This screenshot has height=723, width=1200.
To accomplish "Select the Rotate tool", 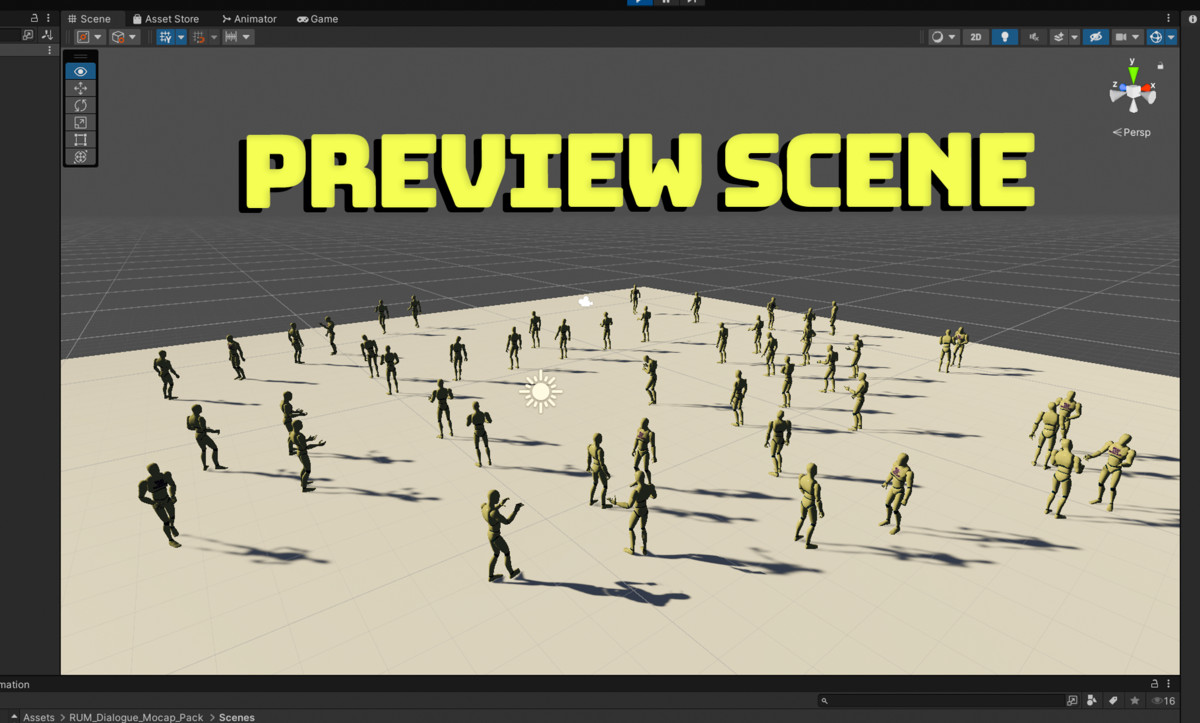I will (81, 105).
